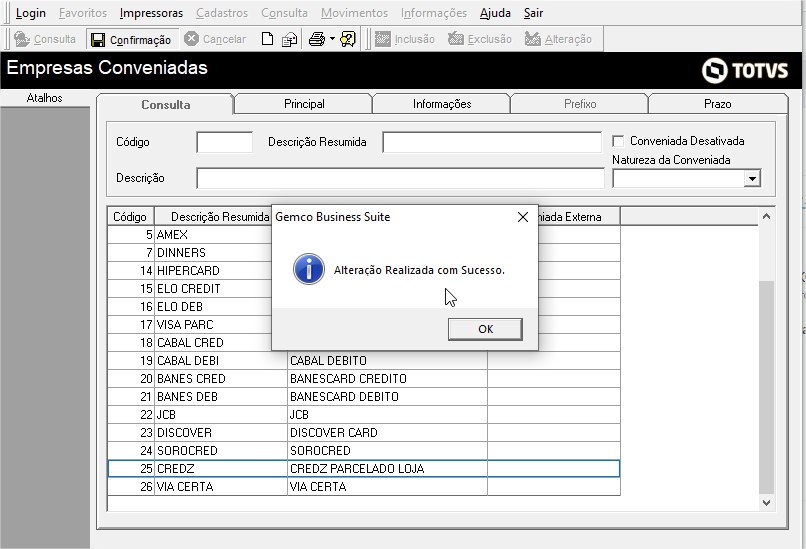The height and width of the screenshot is (549, 806).
Task: Open the Favoritos menu
Action: click(x=83, y=13)
